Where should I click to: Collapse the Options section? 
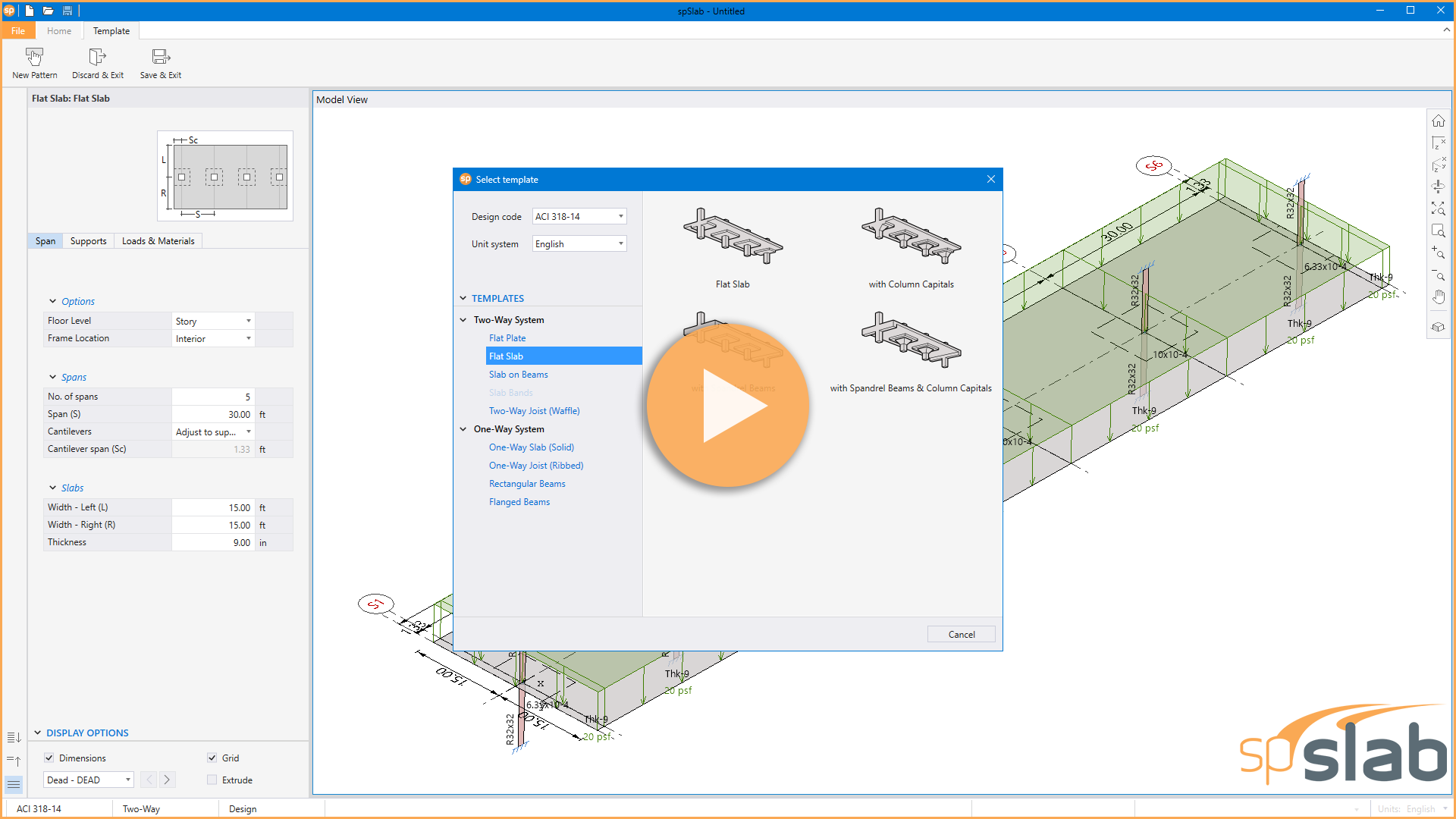[x=52, y=301]
